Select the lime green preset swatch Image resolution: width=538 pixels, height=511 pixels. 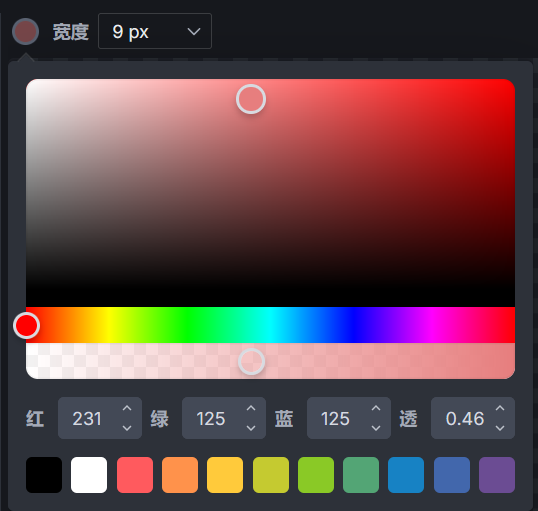(316, 475)
